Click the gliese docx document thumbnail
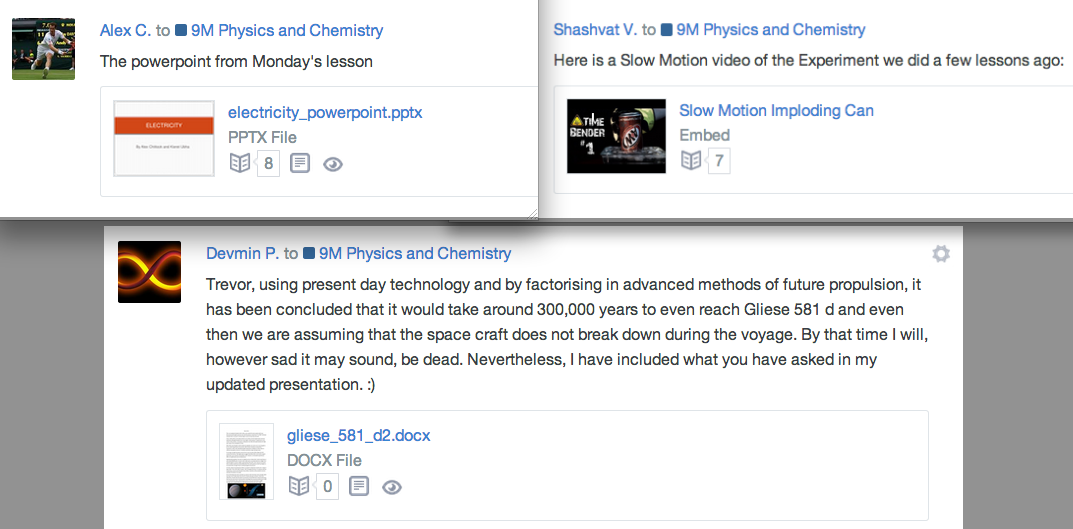The image size is (1073, 529). 246,461
